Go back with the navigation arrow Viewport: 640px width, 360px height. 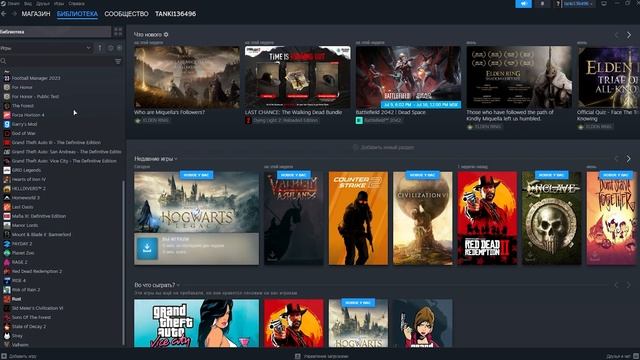point(4,14)
